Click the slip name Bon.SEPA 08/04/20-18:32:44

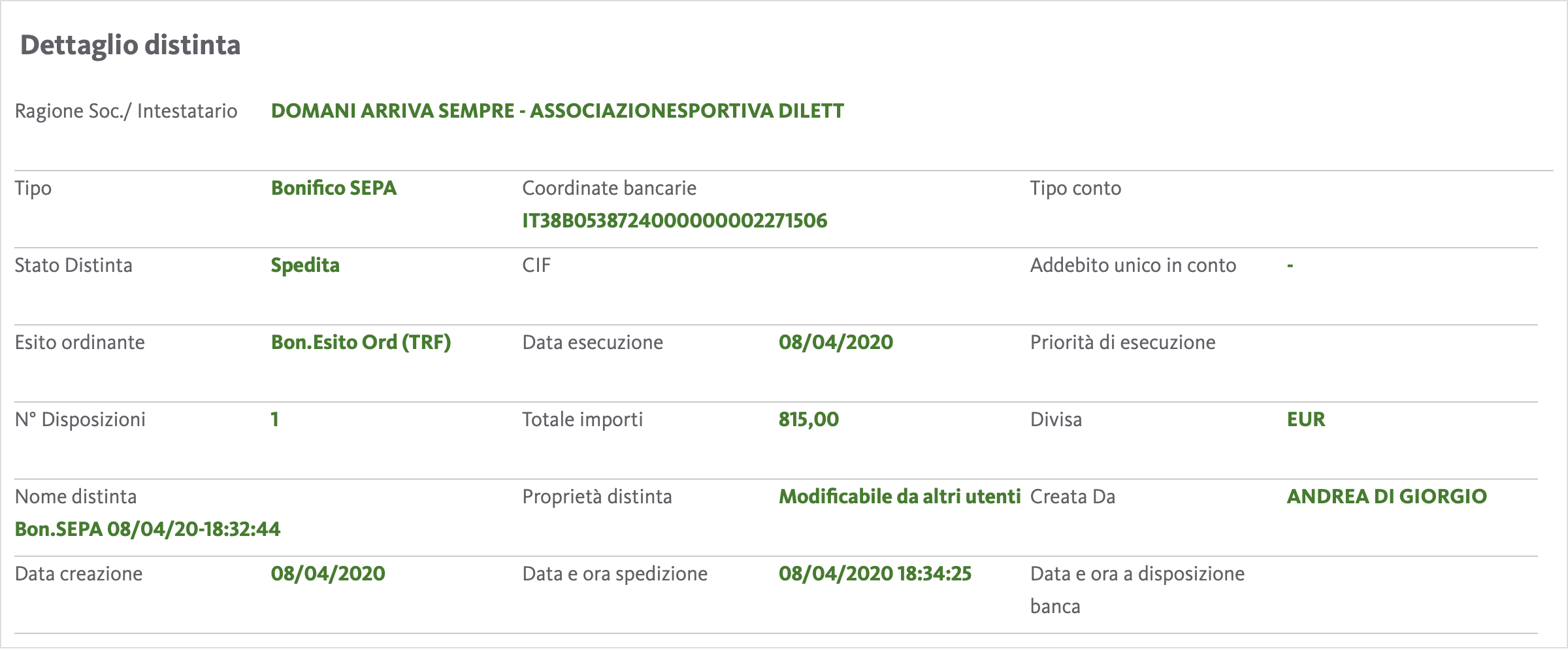tap(148, 529)
